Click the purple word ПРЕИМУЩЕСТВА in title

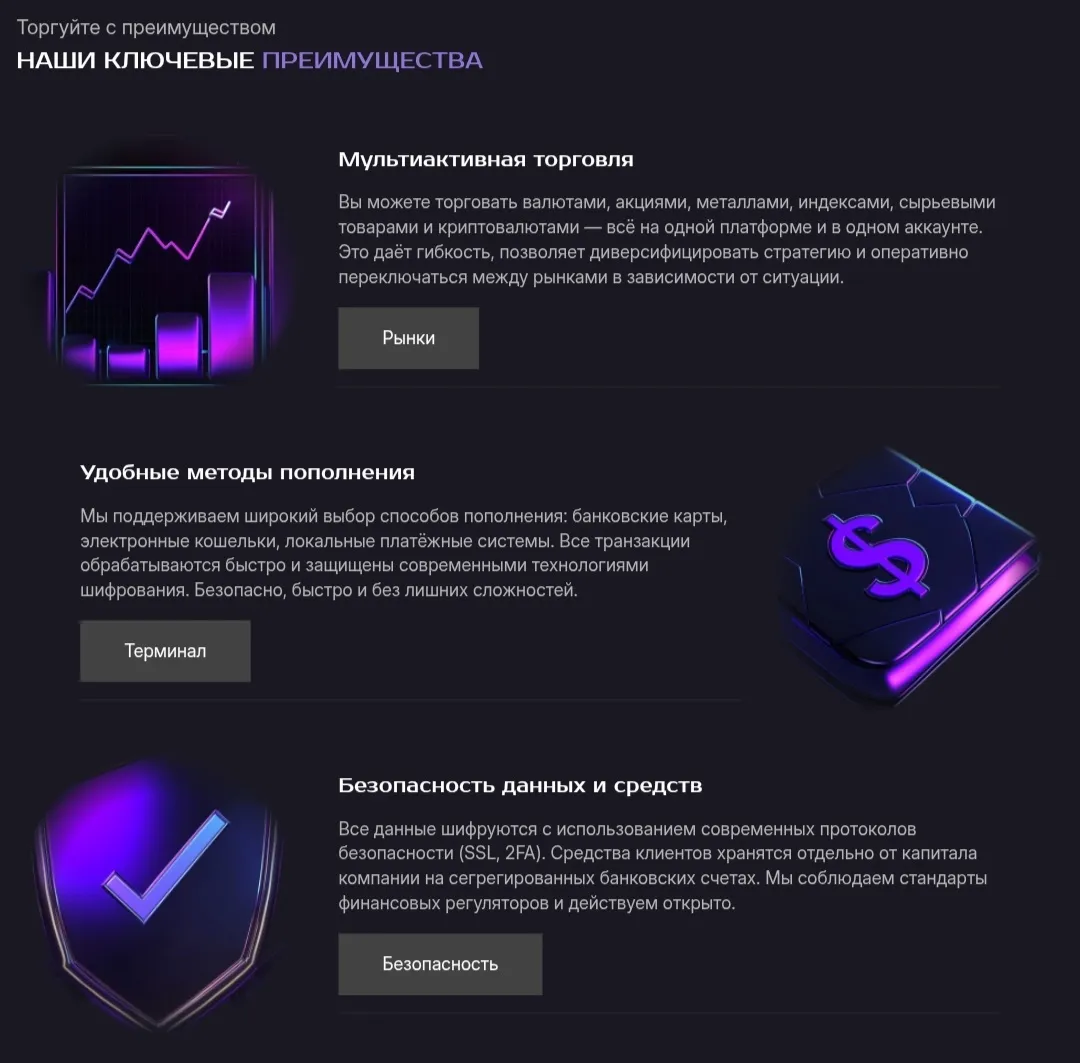[x=372, y=61]
